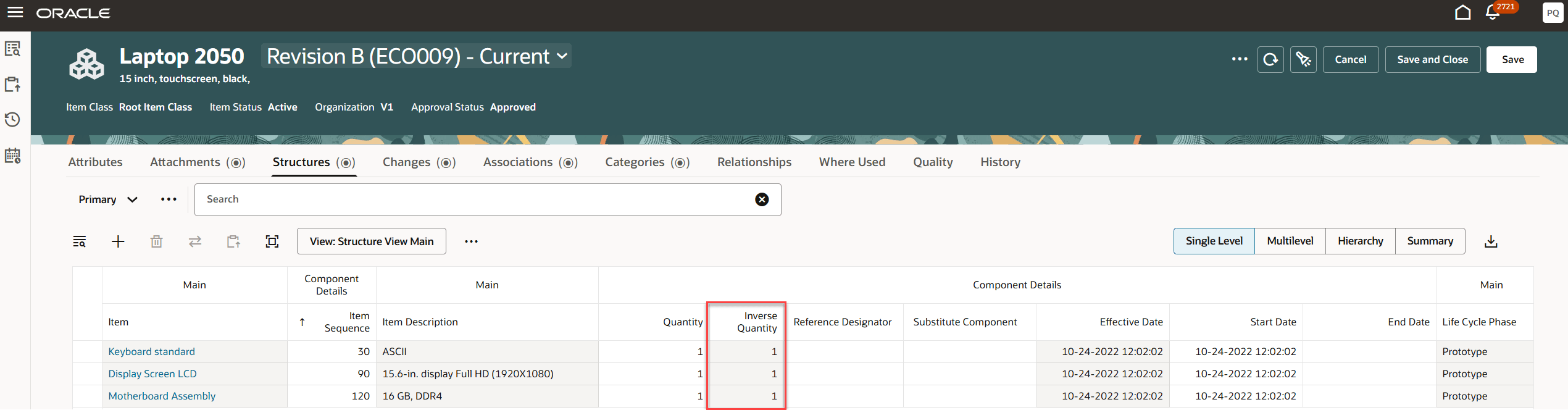The image size is (1568, 410).
Task: Open ellipsis menu next to Primary
Action: tap(169, 199)
